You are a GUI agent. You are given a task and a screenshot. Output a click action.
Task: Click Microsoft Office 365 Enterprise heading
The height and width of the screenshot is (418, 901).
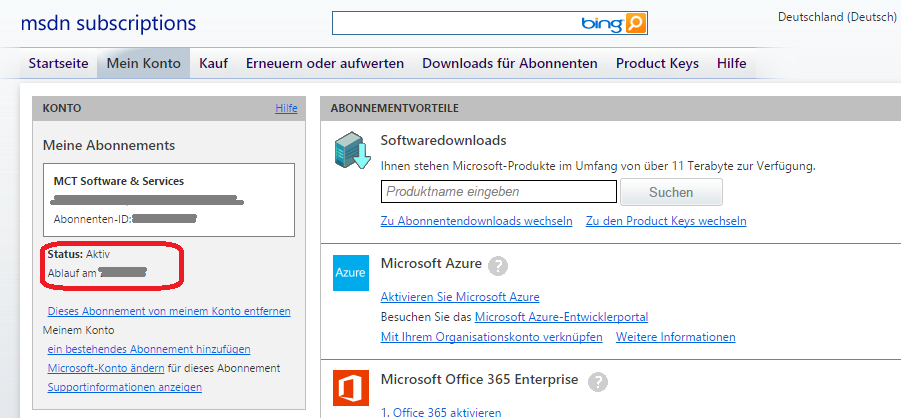479,379
